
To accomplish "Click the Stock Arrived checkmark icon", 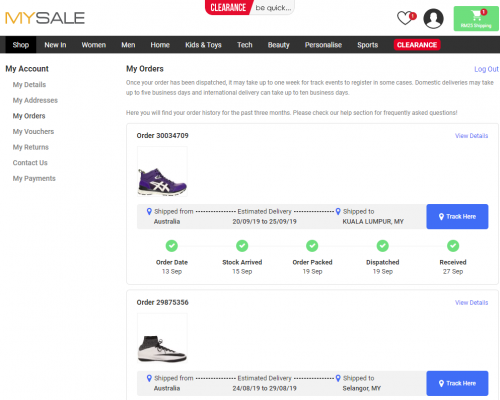I will pos(242,246).
